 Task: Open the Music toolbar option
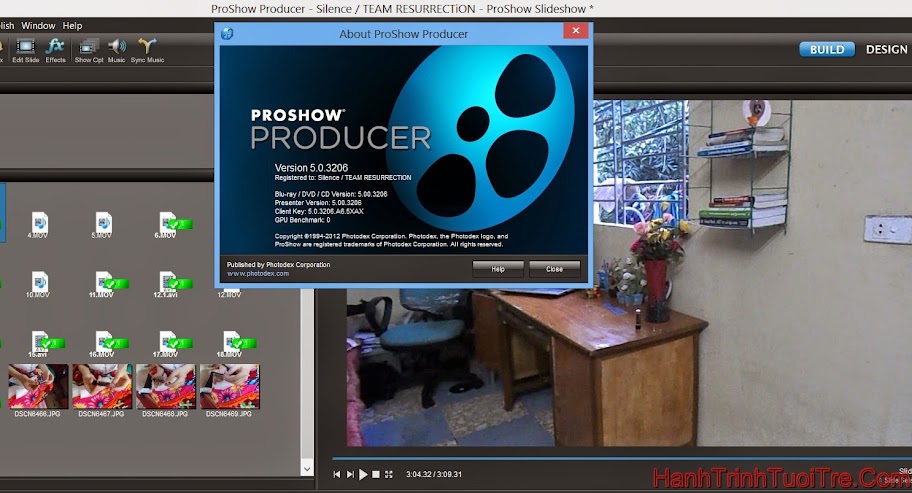pyautogui.click(x=116, y=51)
